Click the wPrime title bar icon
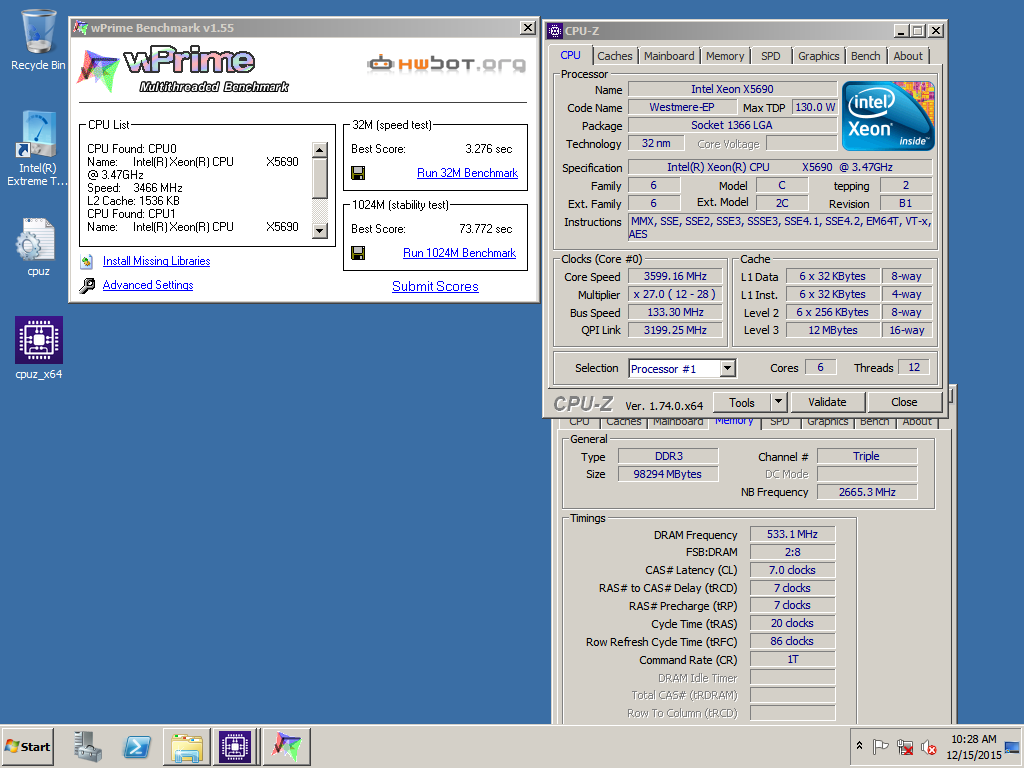 pos(81,27)
